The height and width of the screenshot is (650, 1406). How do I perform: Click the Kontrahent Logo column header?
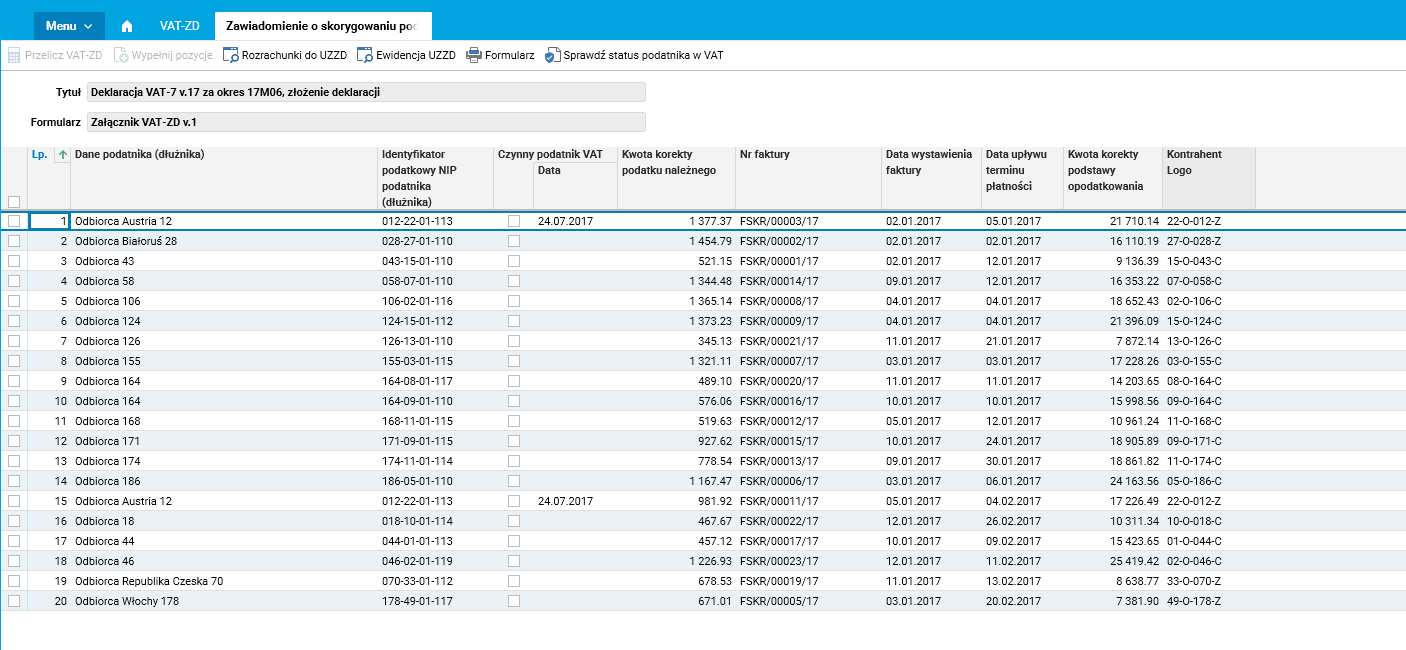1194,162
